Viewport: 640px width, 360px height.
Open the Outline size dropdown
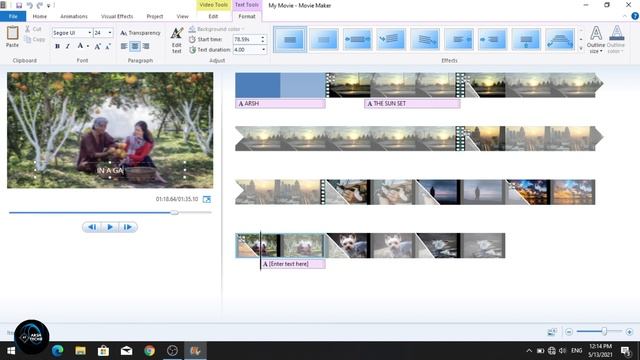pos(596,40)
